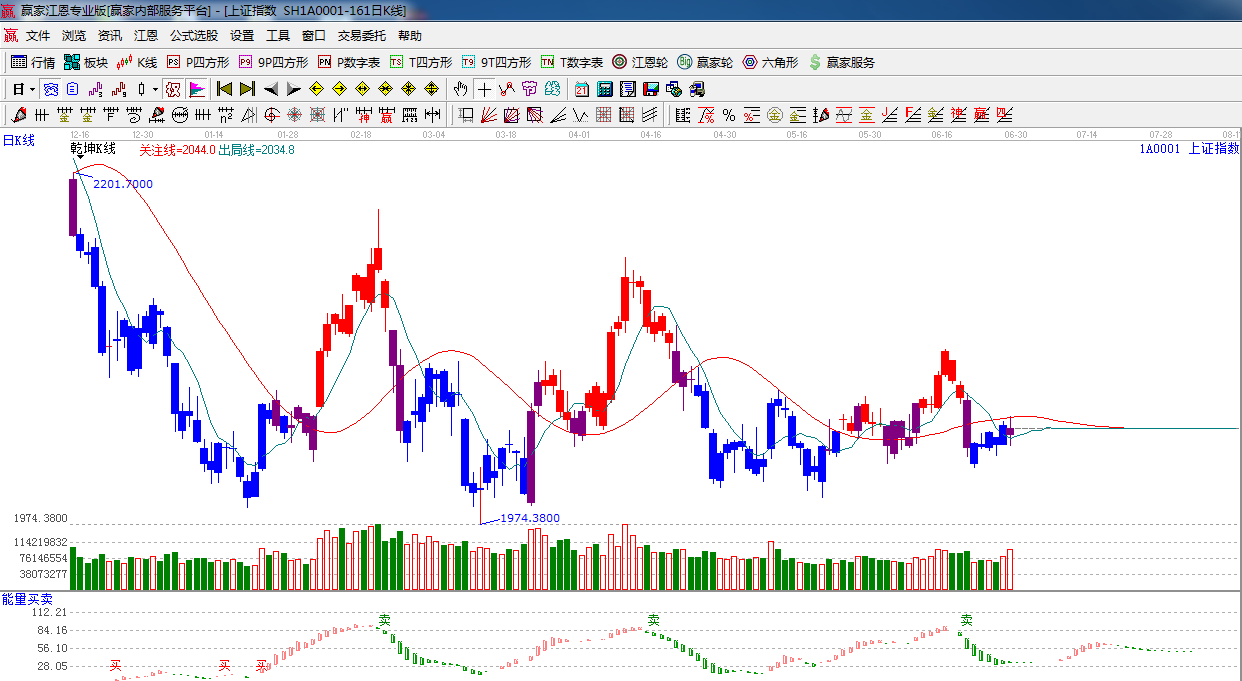Viewport: 1242px width, 681px height.
Task: Click the 1974.3800 low price marker
Action: 529,518
